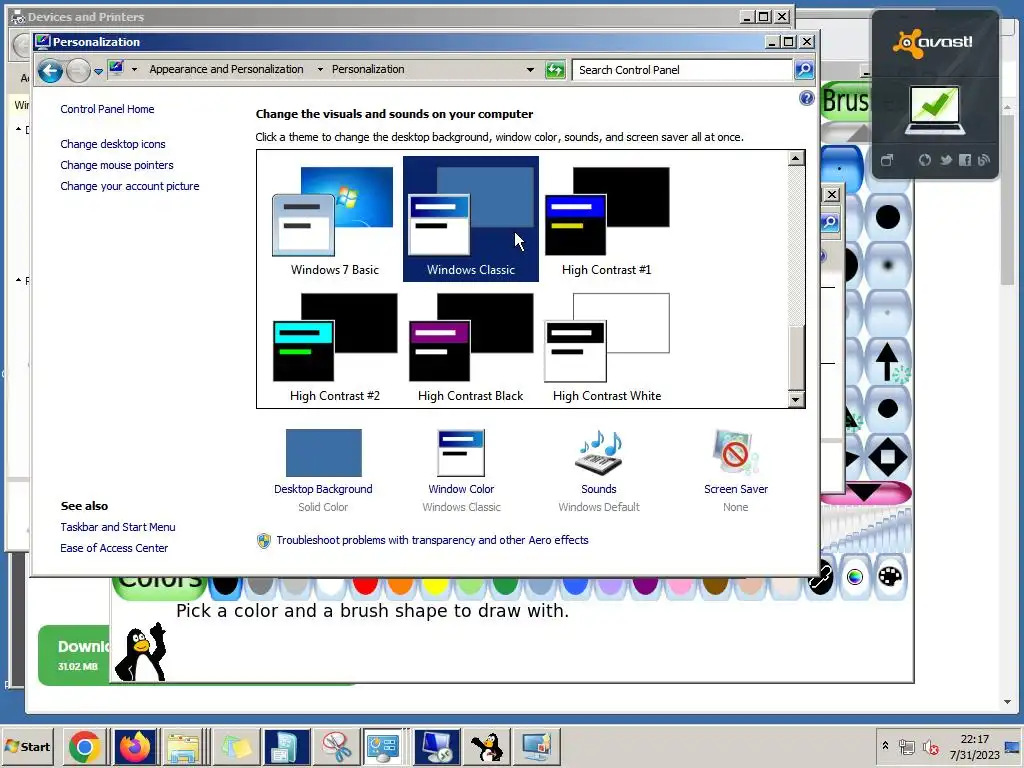The image size is (1024, 768).
Task: Open Remote Desktop from the taskbar
Action: [x=437, y=747]
